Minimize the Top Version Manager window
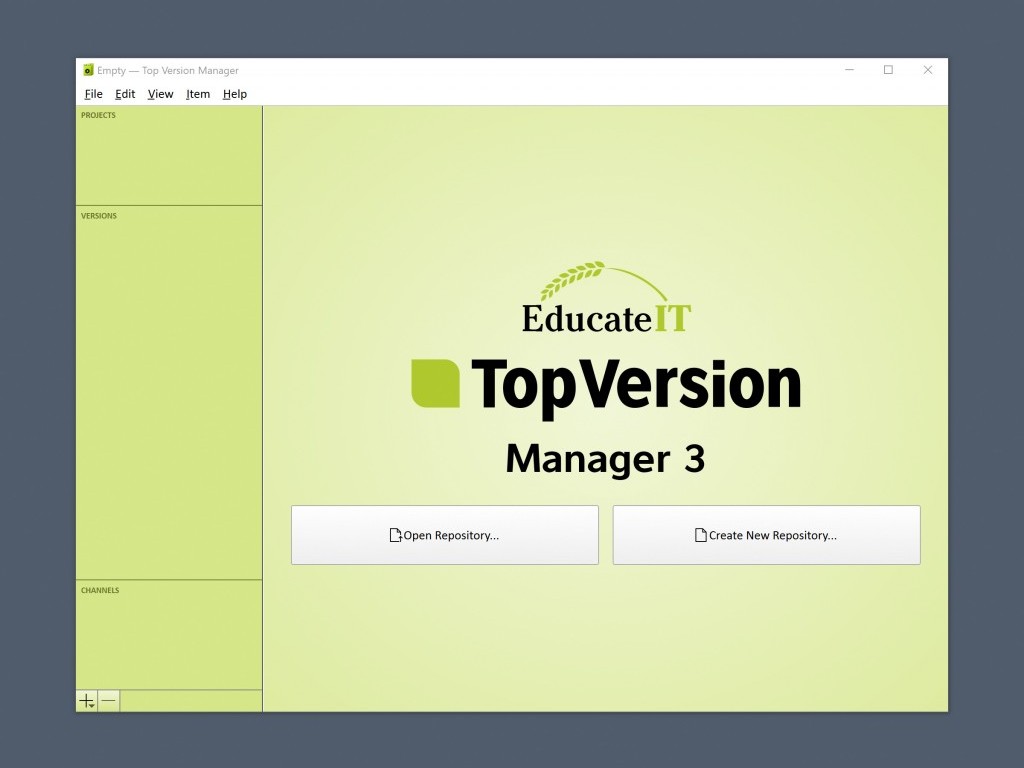The image size is (1024, 768). (849, 70)
